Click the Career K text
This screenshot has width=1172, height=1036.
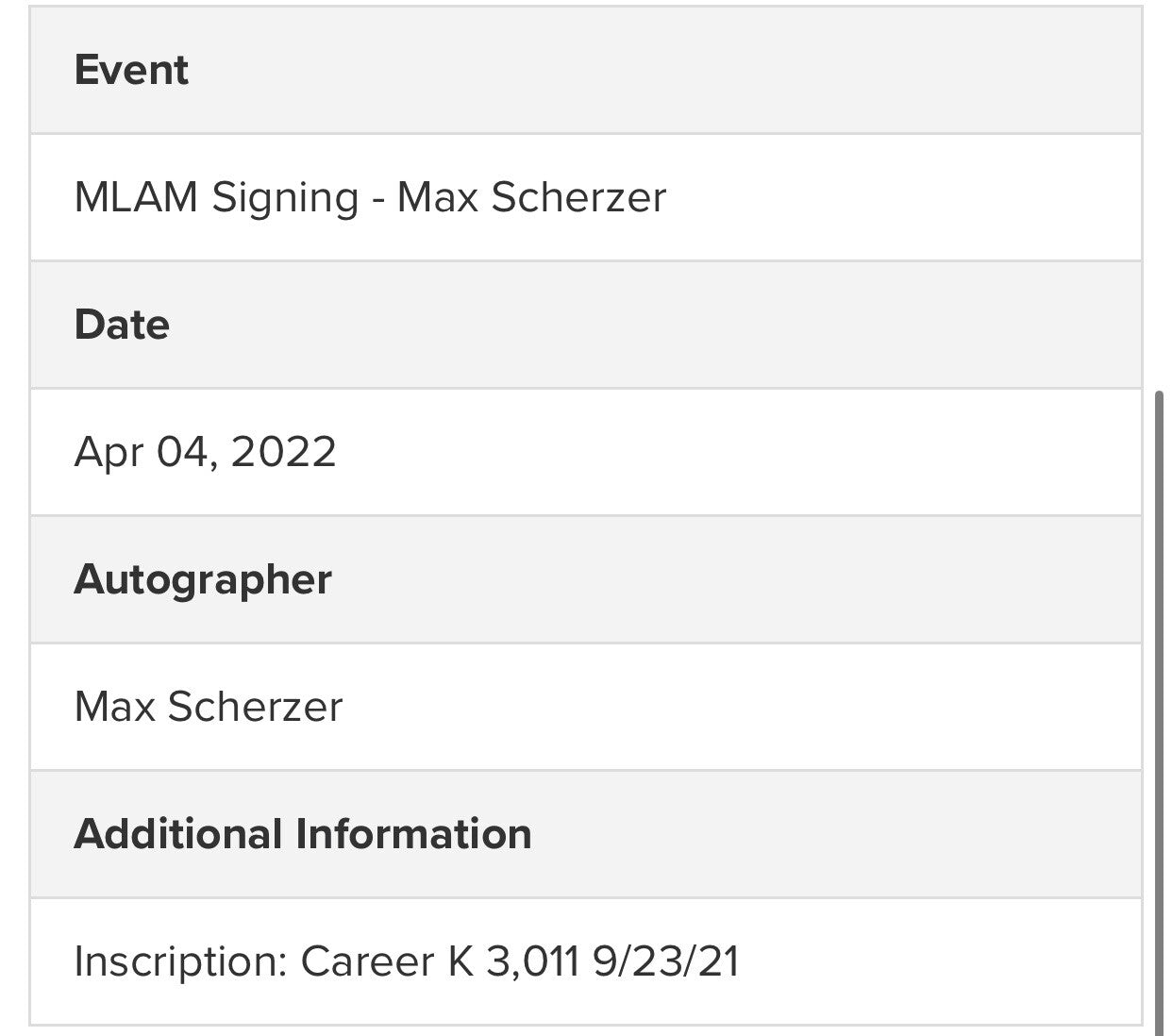pyautogui.click(x=387, y=961)
